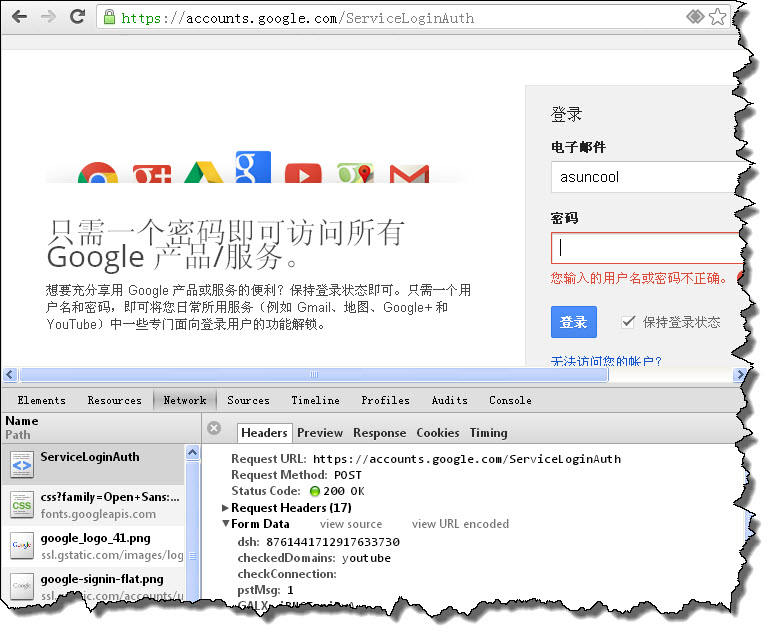Click the Google Drive product icon
The image size is (778, 639).
(x=203, y=172)
